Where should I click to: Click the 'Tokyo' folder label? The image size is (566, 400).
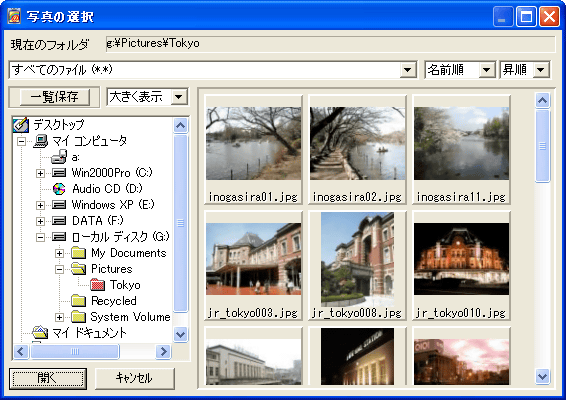pyautogui.click(x=125, y=285)
